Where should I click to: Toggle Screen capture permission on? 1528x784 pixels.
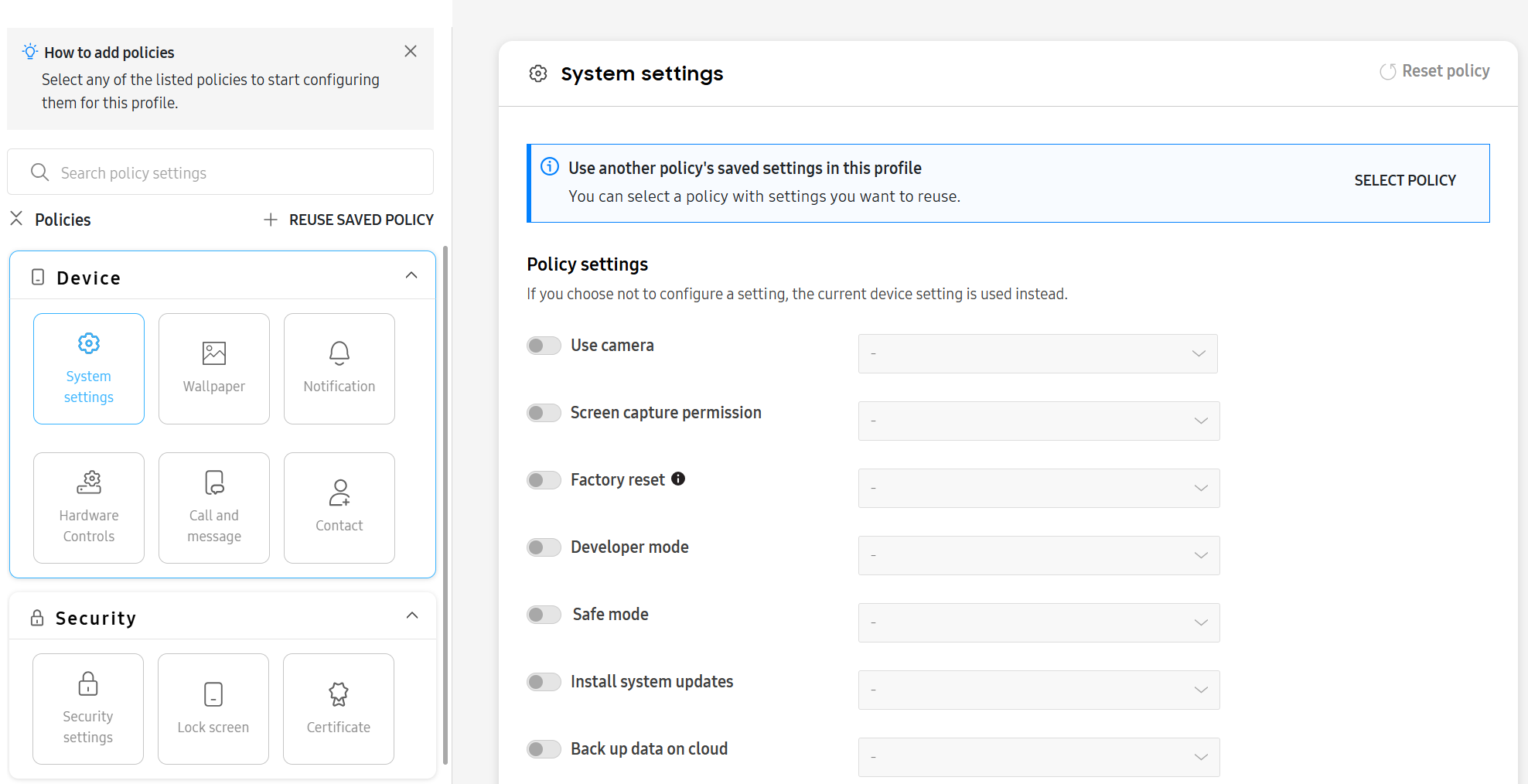point(544,412)
